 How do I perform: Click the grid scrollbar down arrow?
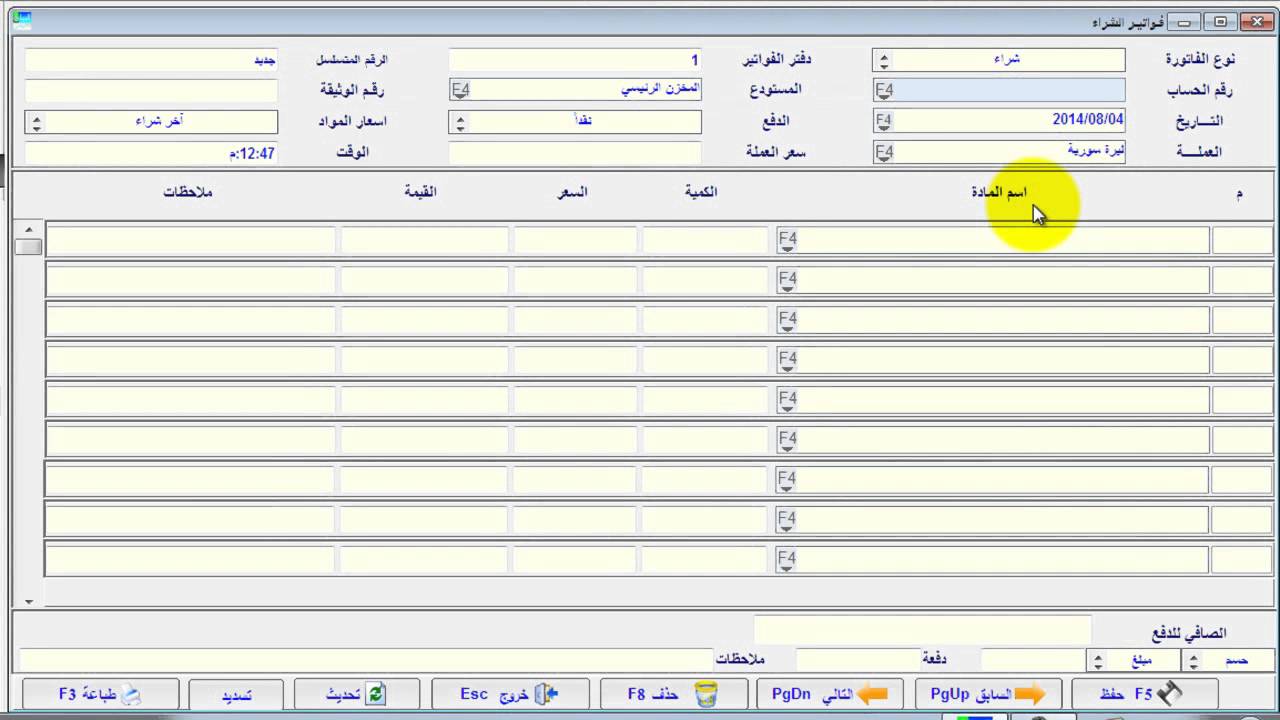(x=29, y=602)
